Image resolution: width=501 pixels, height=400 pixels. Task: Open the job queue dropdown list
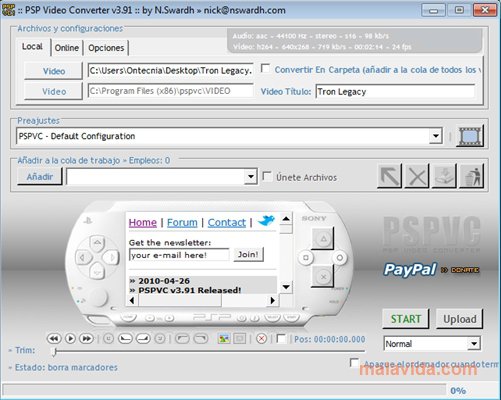(250, 176)
